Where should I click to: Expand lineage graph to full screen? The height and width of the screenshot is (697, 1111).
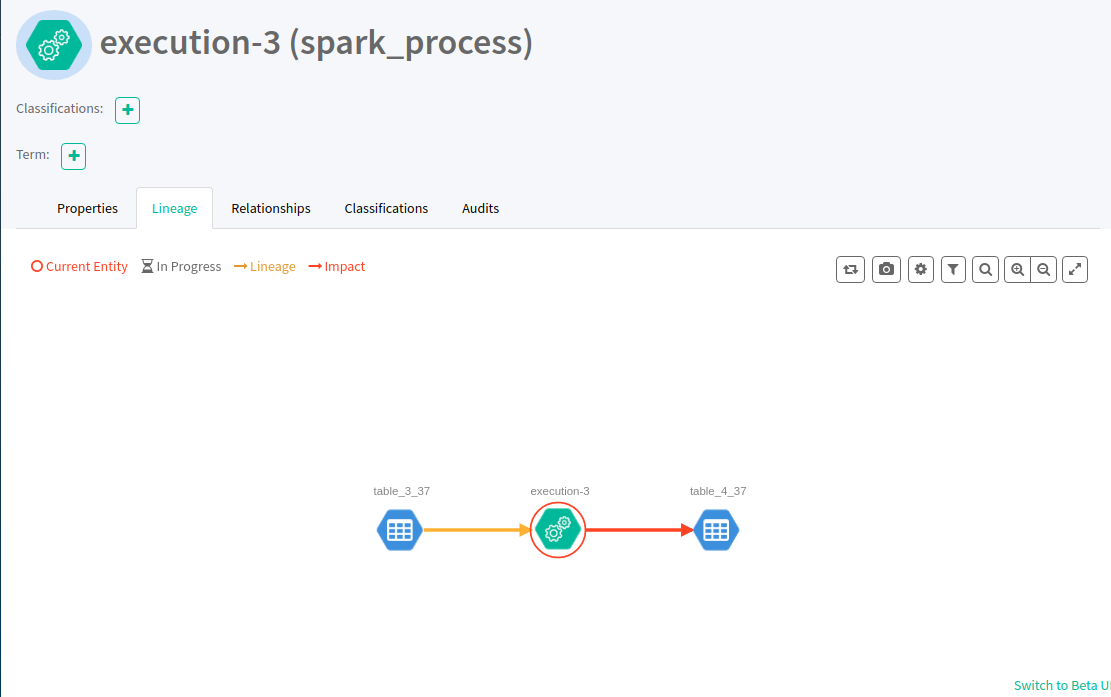pos(1075,269)
